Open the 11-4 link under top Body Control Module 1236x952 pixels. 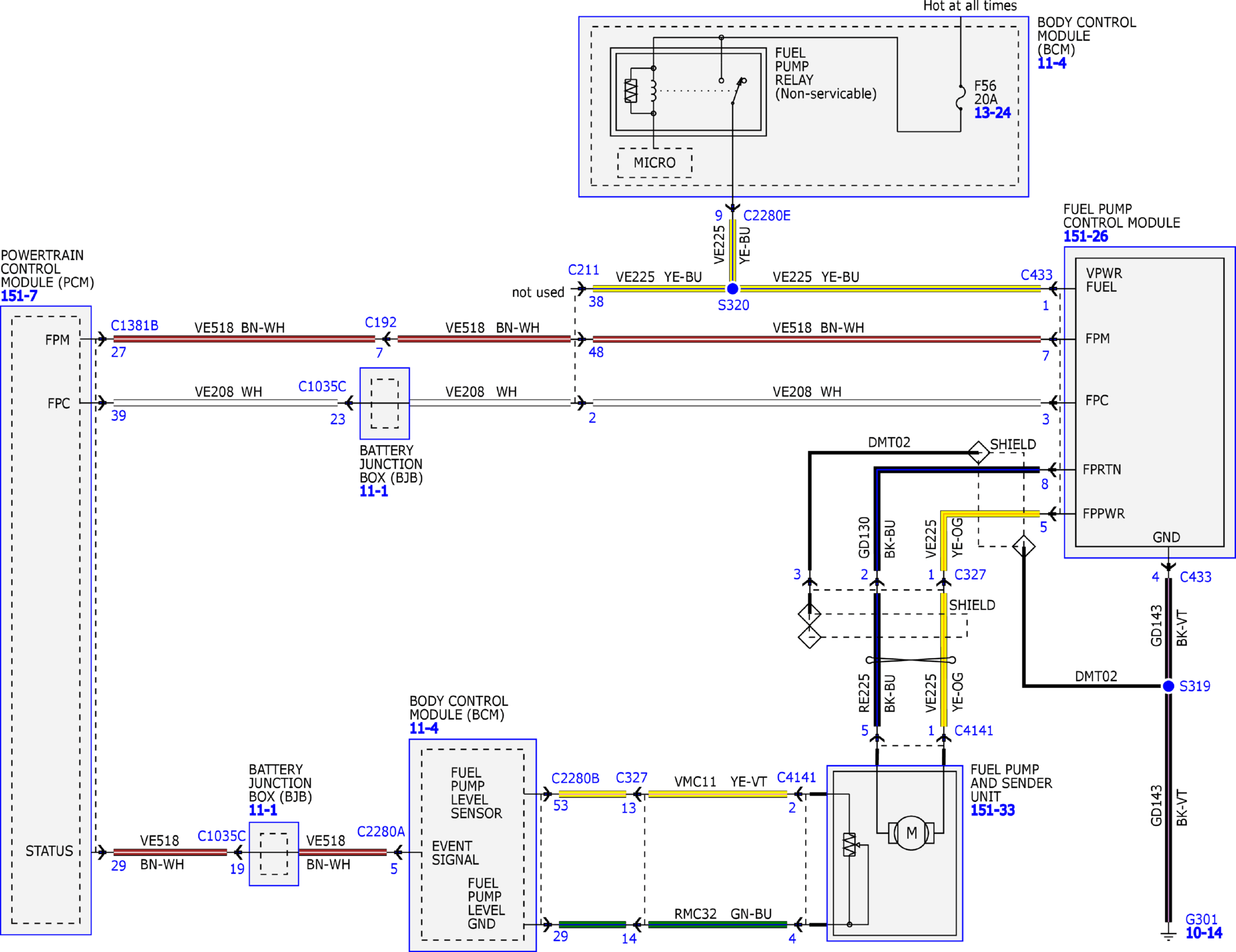1051,63
